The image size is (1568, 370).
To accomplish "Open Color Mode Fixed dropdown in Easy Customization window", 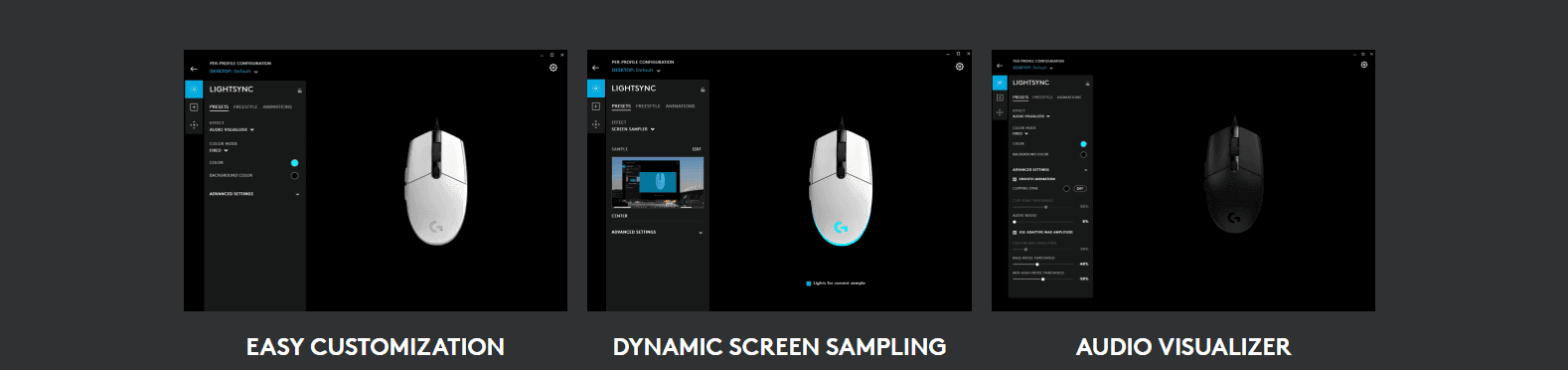I will coord(219,151).
